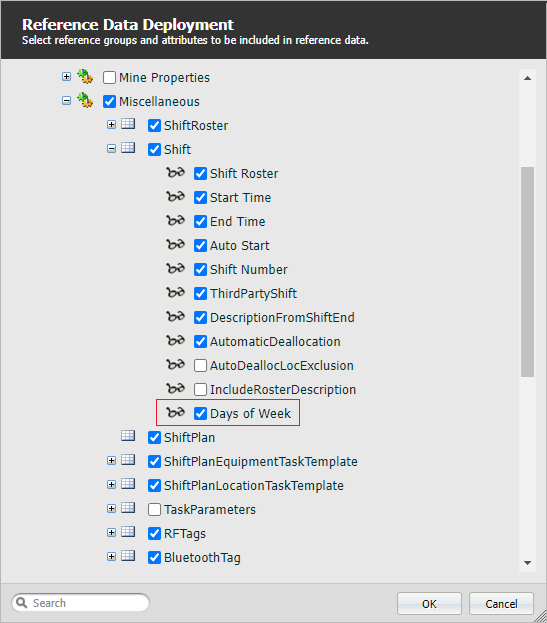Click the ShiftPlan table icon
Screen dimensions: 547x623
(128, 436)
